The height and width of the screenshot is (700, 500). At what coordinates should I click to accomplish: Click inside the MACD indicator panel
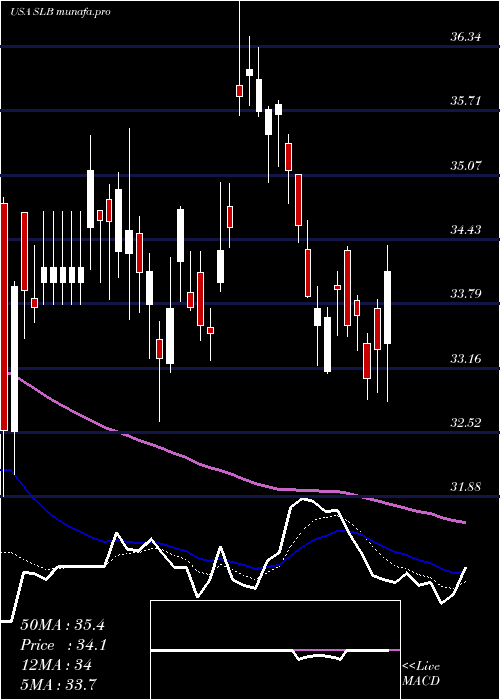pyautogui.click(x=275, y=650)
